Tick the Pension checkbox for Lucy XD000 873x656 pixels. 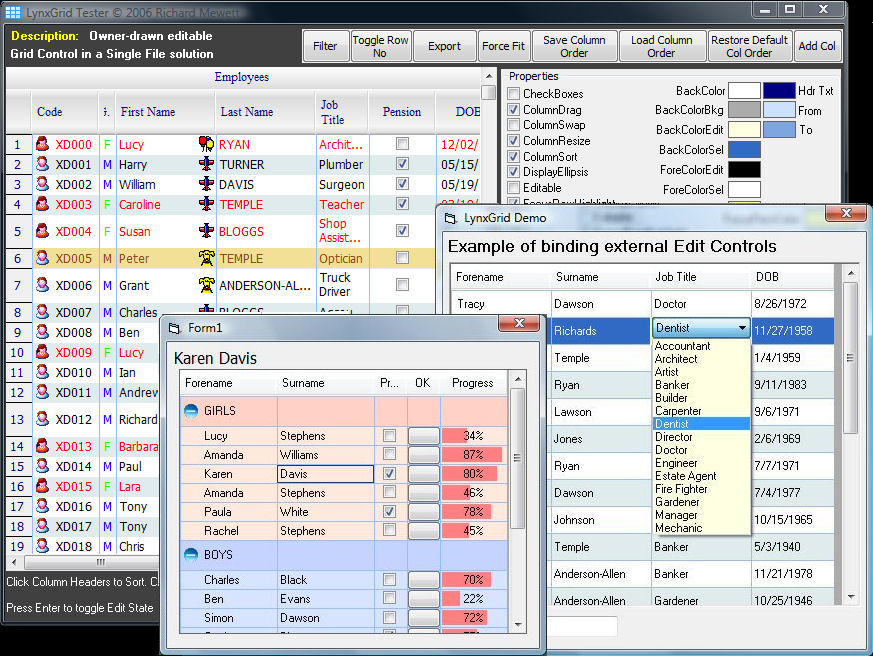(x=402, y=144)
